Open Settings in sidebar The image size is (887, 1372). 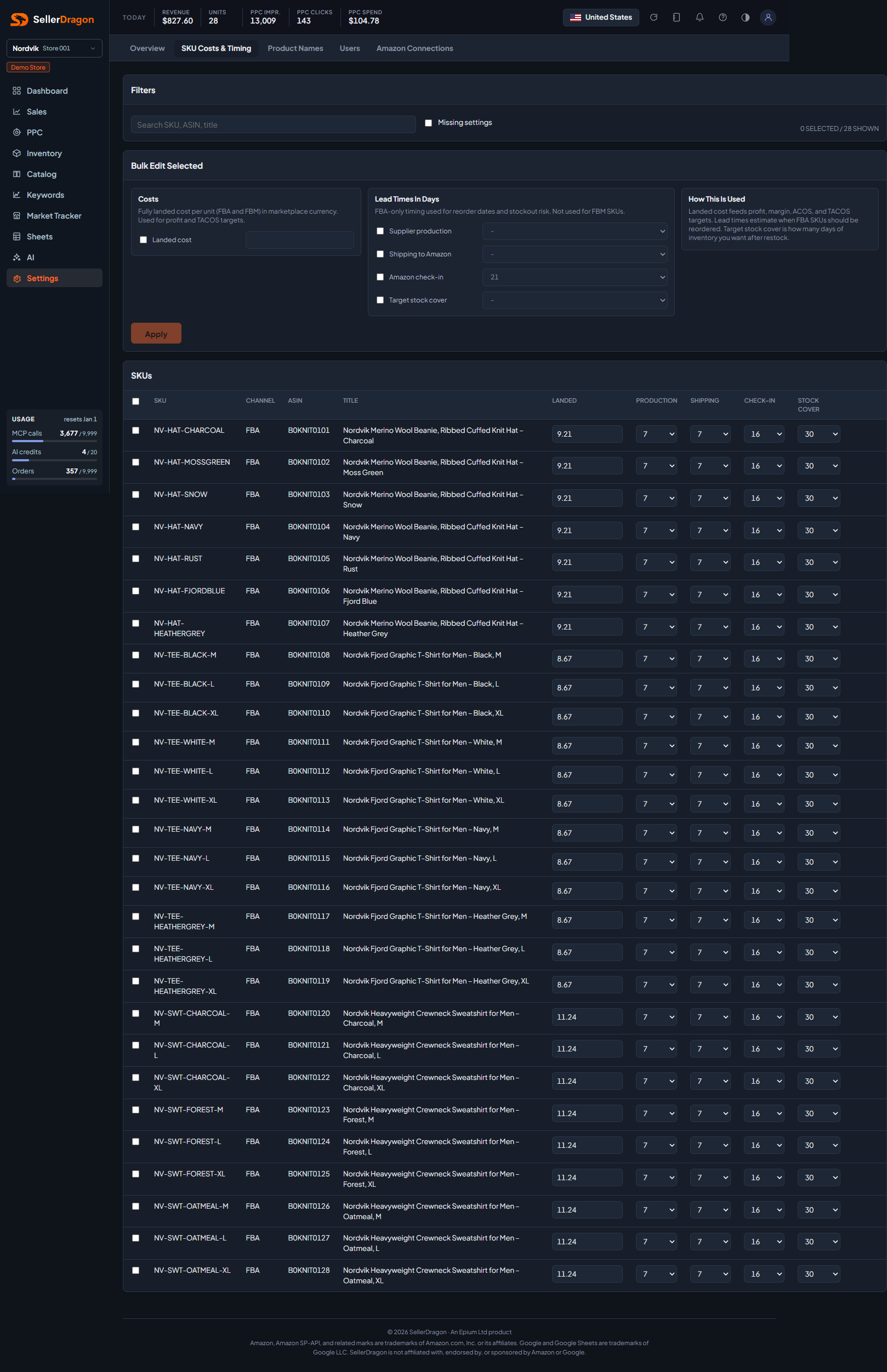click(54, 278)
